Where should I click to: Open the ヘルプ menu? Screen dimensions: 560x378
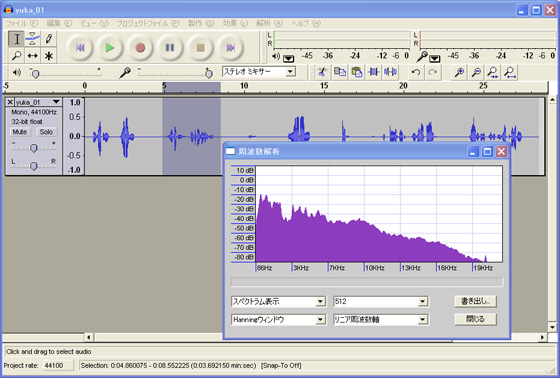(x=306, y=23)
